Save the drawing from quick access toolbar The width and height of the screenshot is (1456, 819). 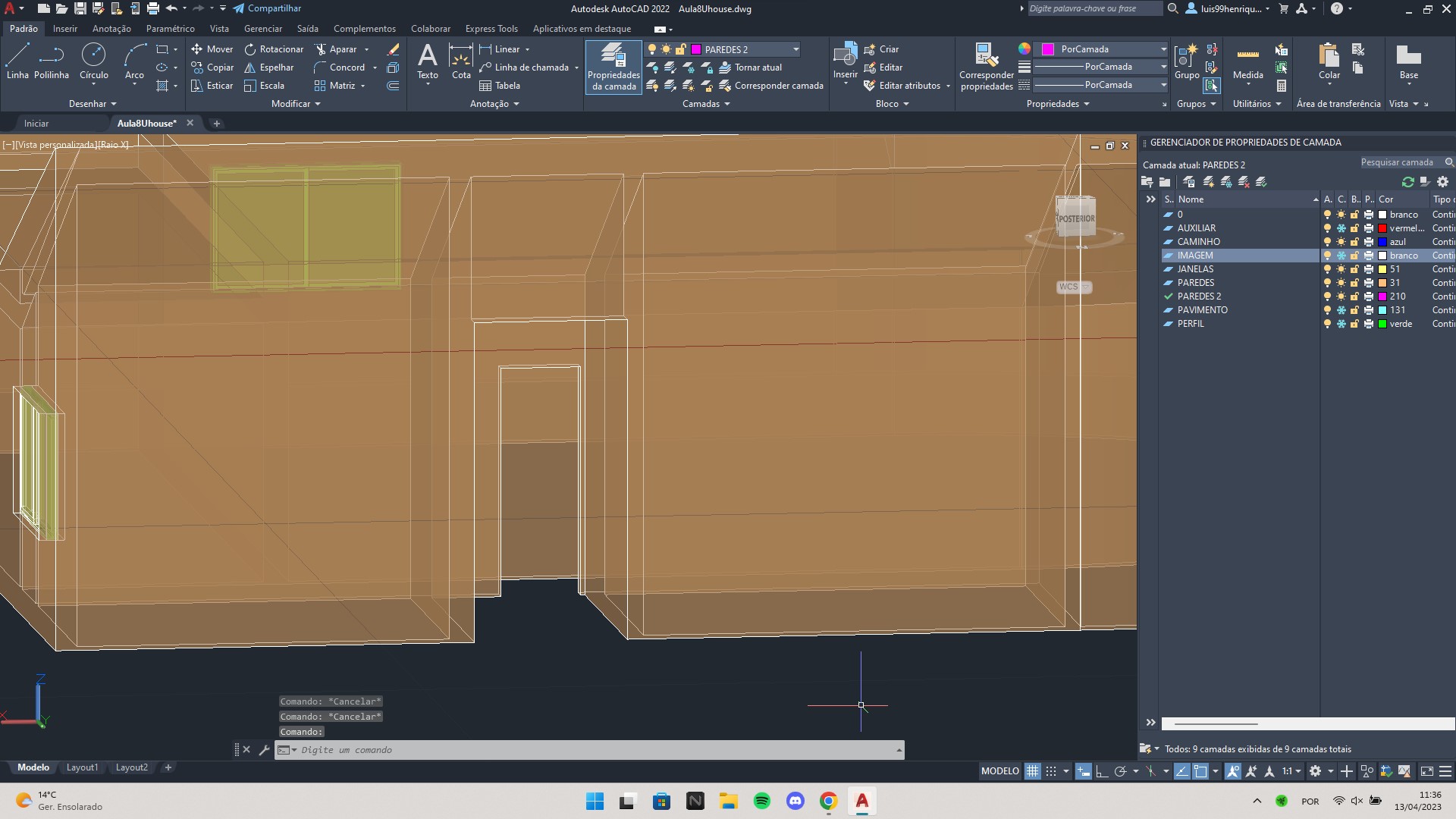click(x=80, y=8)
